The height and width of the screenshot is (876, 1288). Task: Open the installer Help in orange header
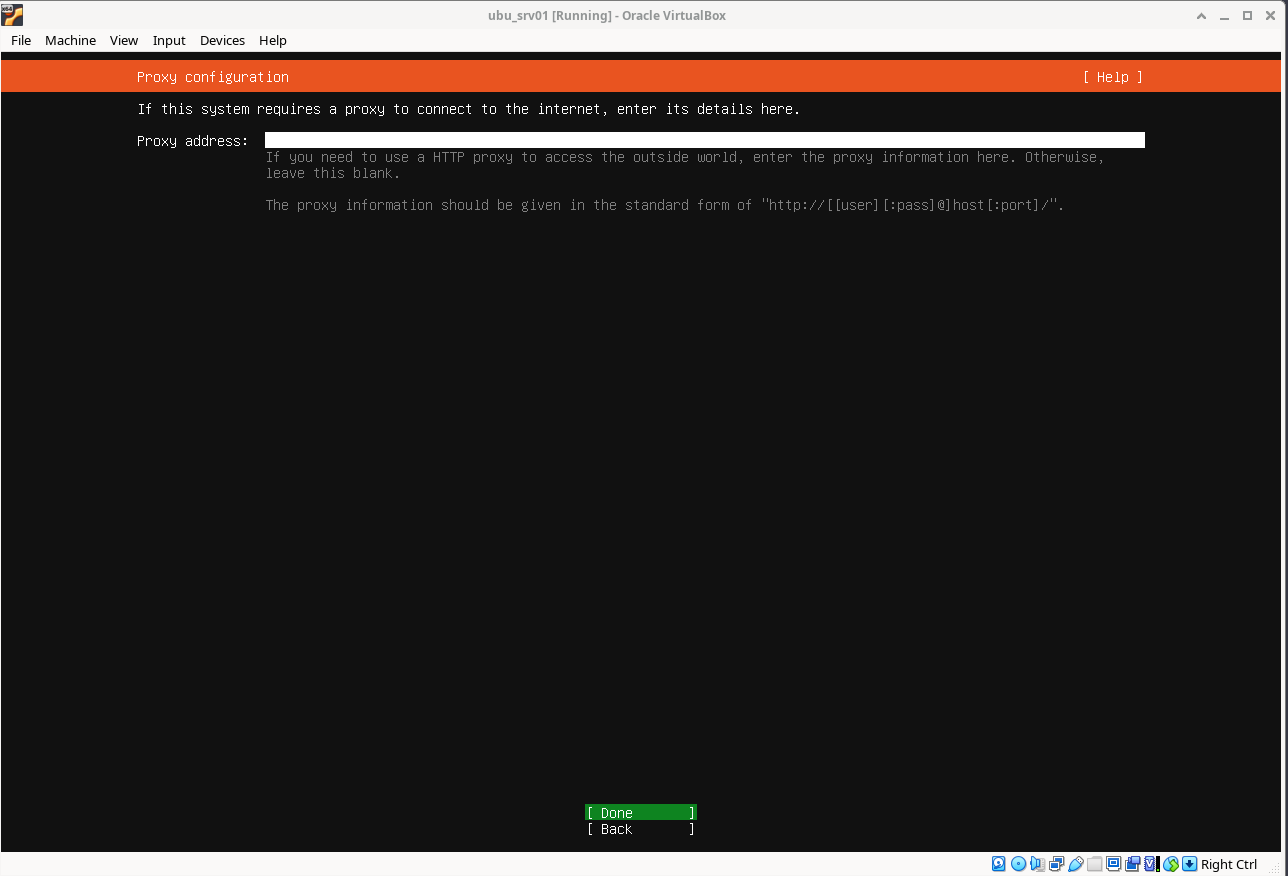1112,77
